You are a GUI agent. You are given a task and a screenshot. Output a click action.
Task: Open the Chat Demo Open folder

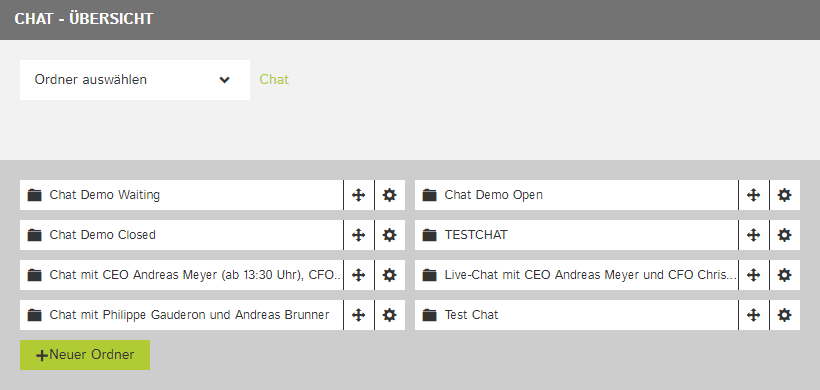576,195
